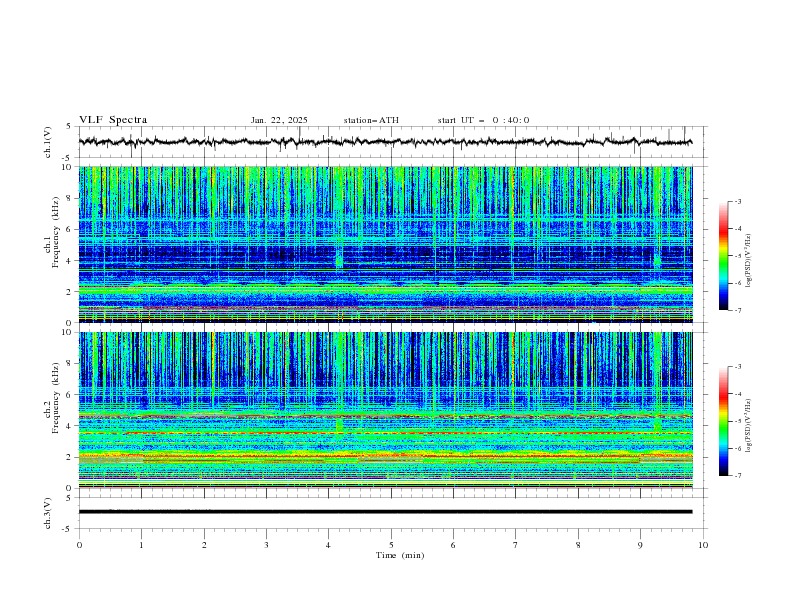Click ch.2 colorbar "log(PSD)(V²/Hz)" label

[x=749, y=426]
